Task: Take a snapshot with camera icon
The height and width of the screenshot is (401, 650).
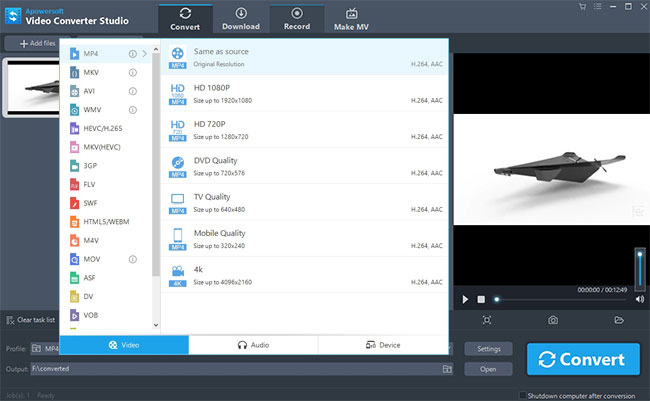Action: (x=553, y=320)
